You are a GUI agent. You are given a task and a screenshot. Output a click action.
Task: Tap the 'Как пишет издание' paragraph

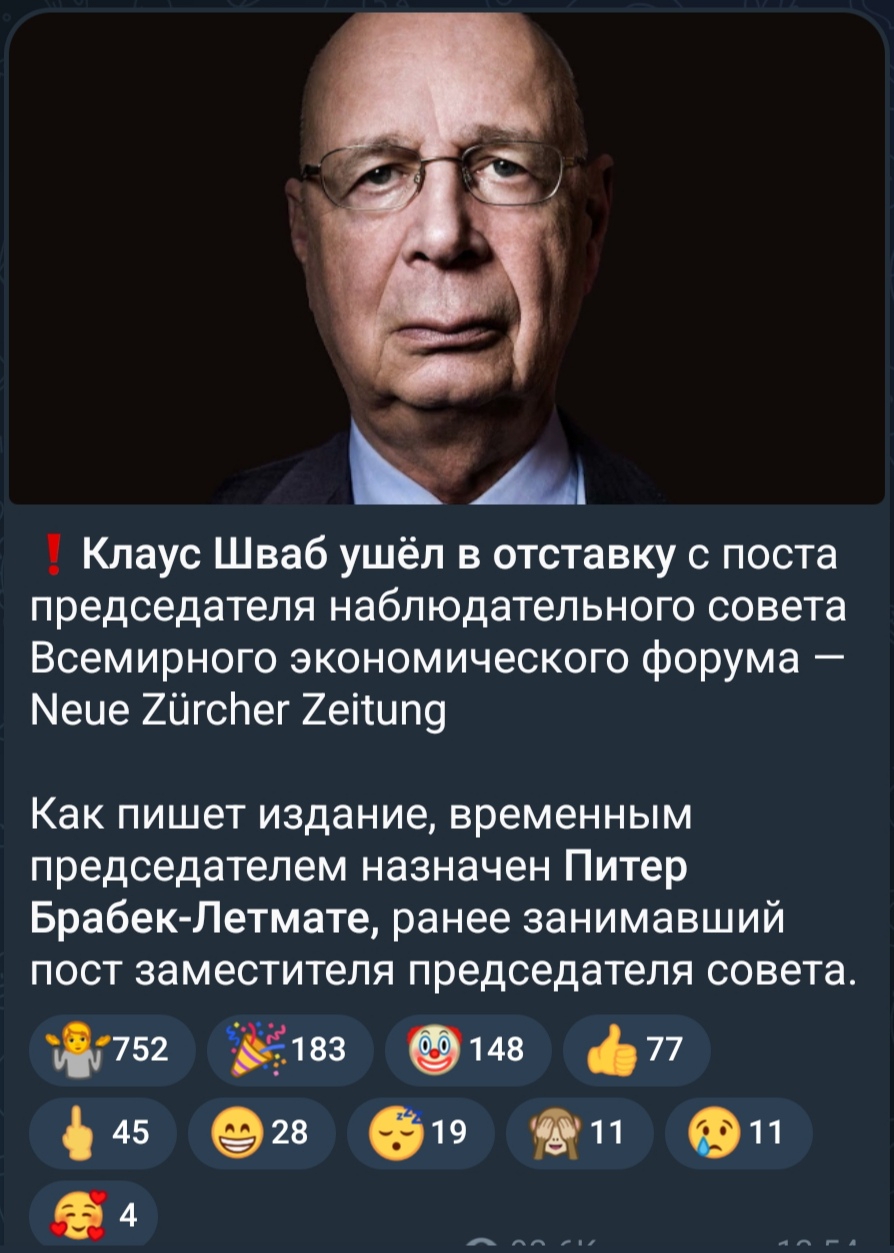coord(445,892)
